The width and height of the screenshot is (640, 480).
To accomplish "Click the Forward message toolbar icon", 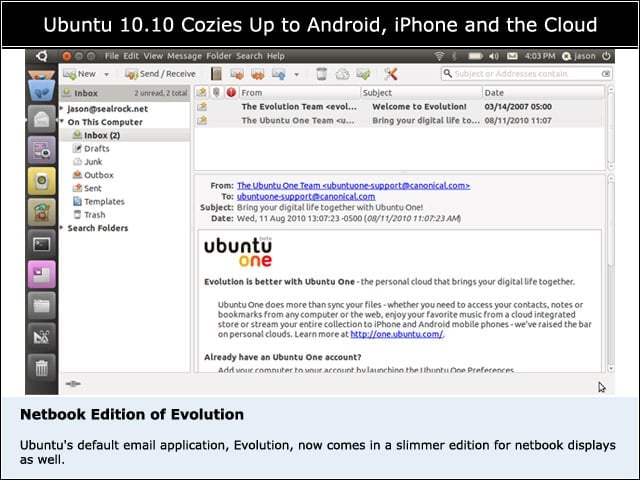I will [x=279, y=74].
